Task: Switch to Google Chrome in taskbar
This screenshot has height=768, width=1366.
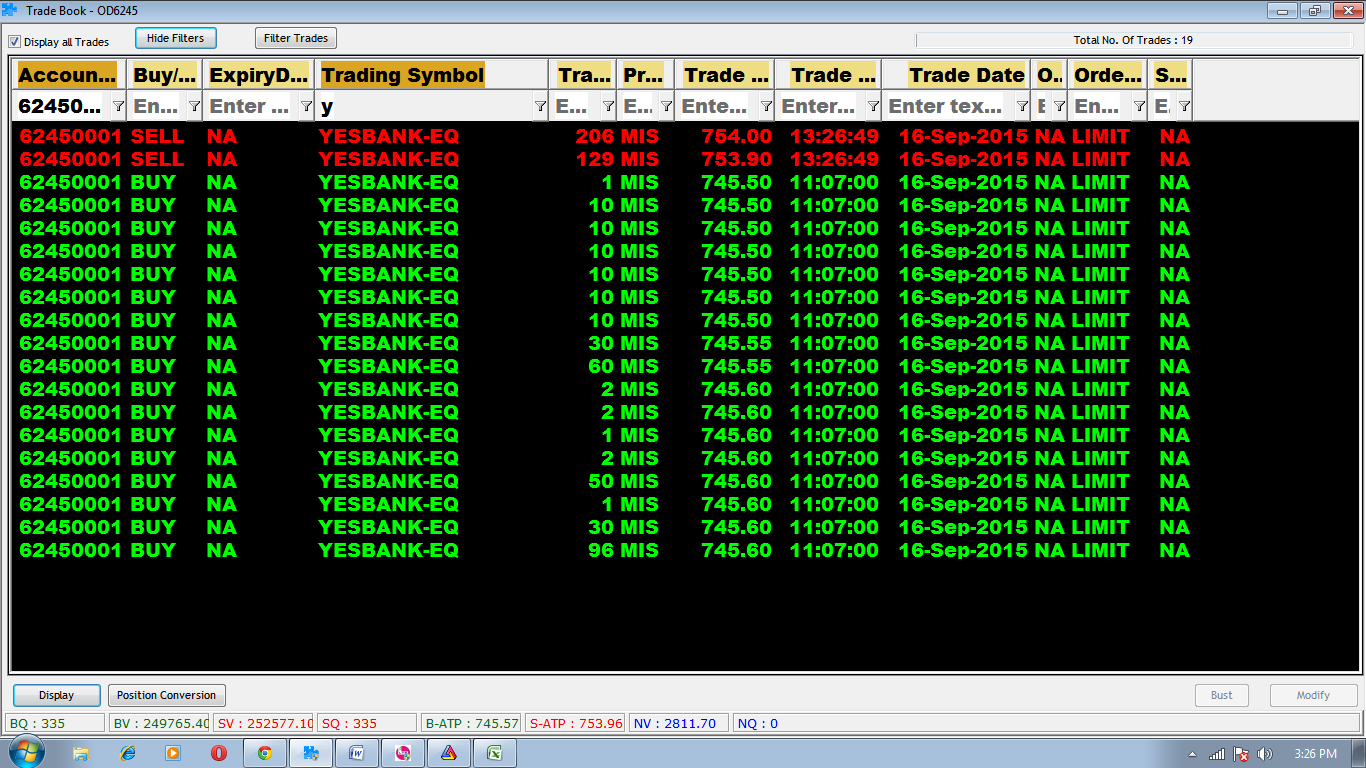Action: [x=265, y=753]
